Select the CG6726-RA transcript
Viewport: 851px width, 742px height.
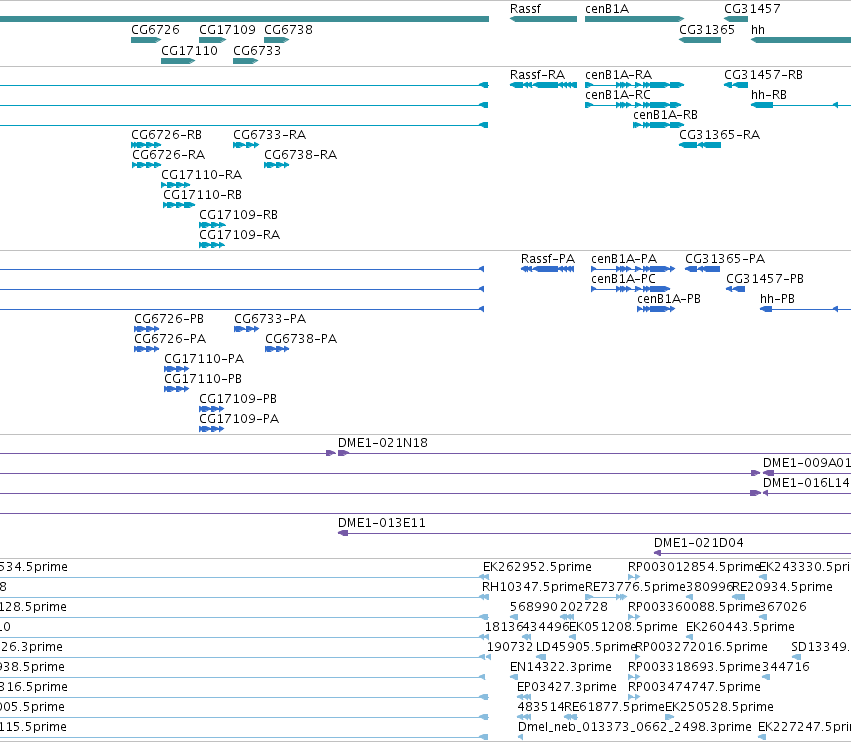click(147, 165)
